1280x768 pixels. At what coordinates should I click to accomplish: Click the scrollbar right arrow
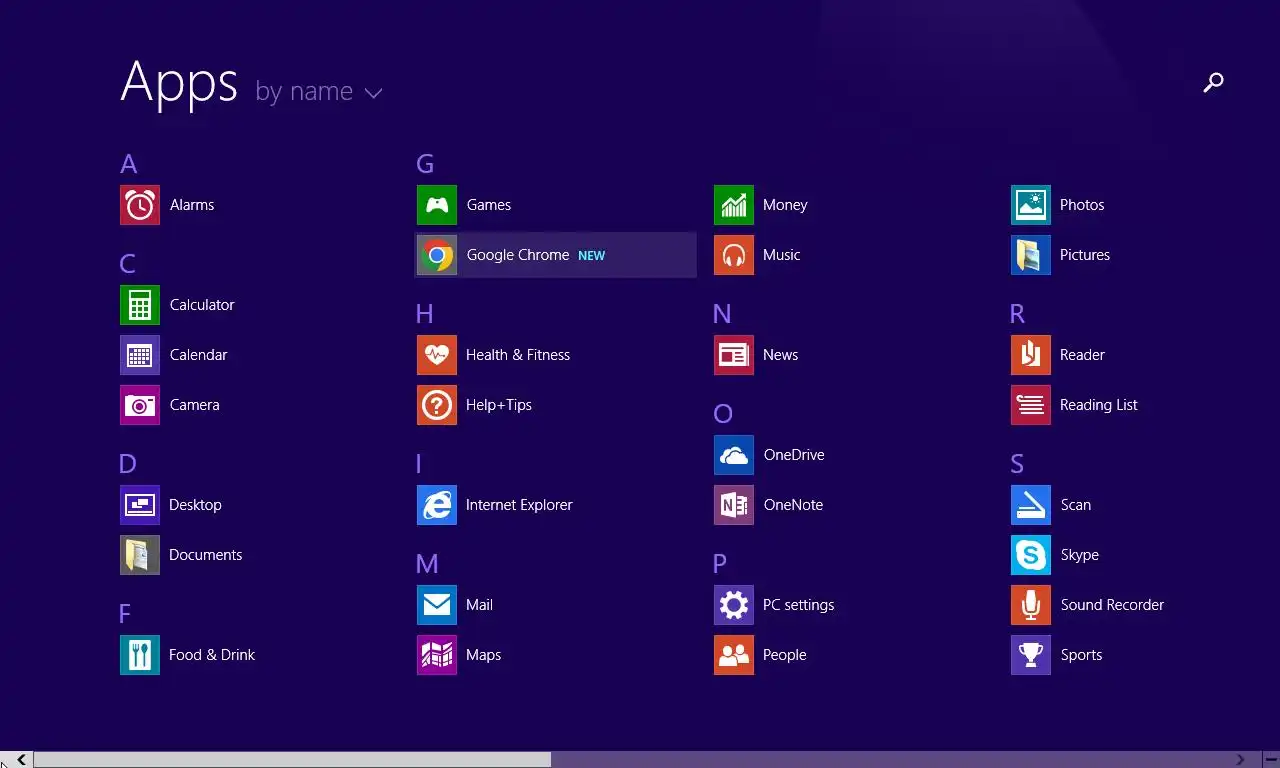pyautogui.click(x=1241, y=760)
